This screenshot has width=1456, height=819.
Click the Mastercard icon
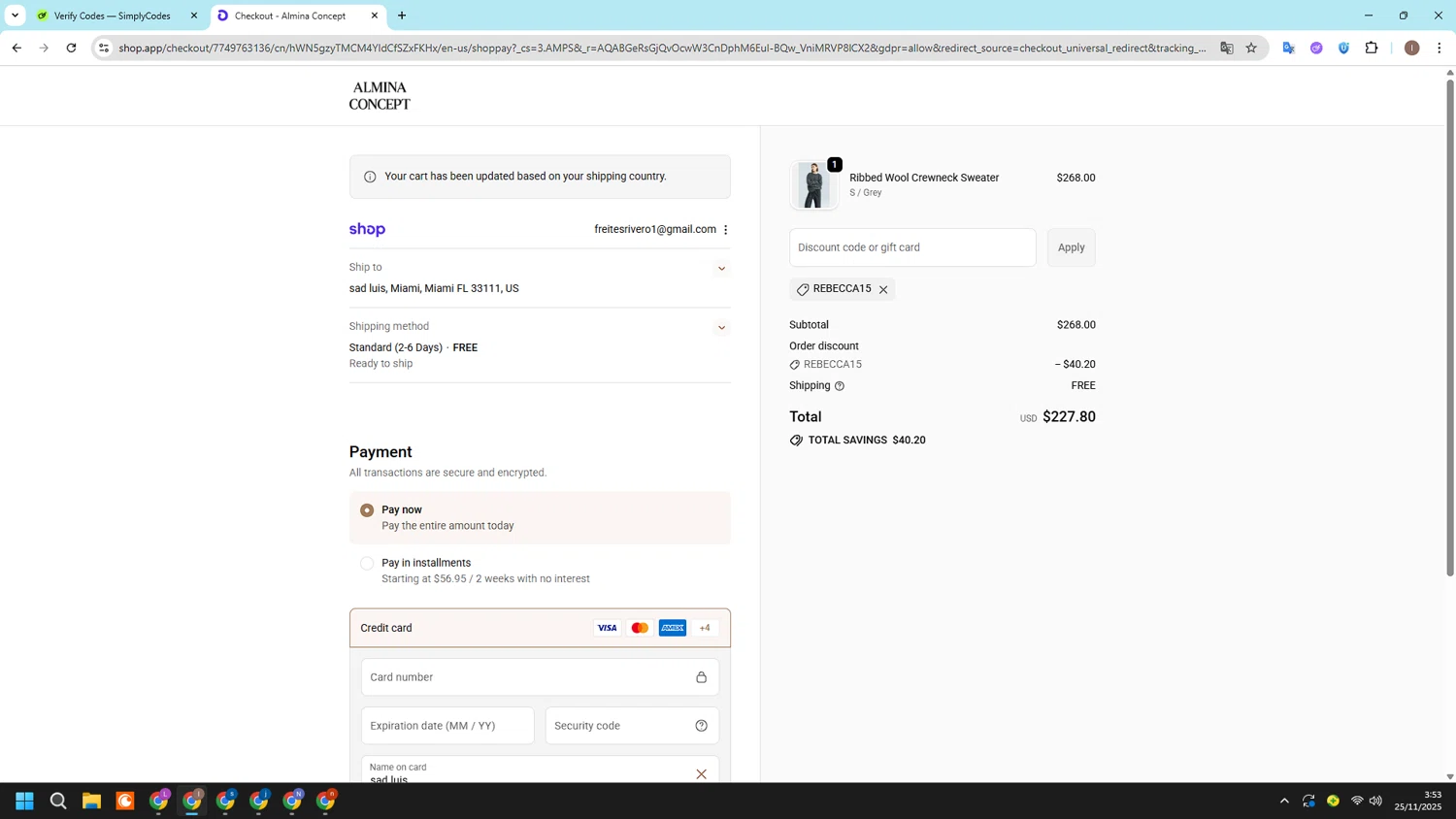[640, 628]
